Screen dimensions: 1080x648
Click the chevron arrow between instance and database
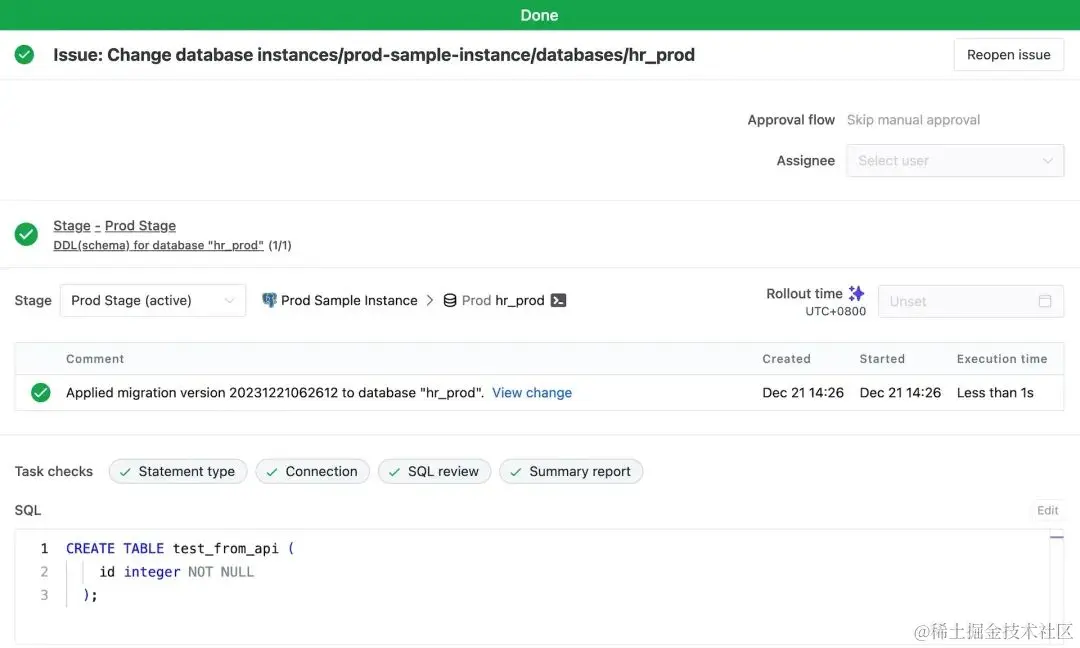(430, 300)
